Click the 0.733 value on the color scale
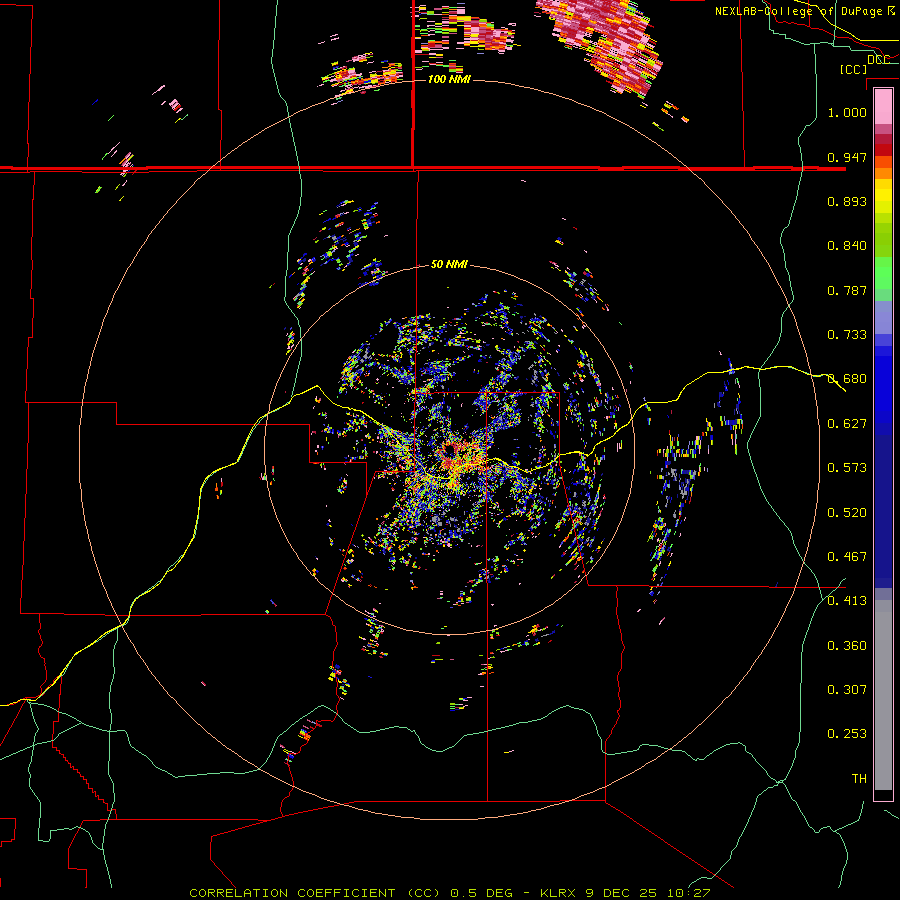Image resolution: width=900 pixels, height=900 pixels. [847, 335]
